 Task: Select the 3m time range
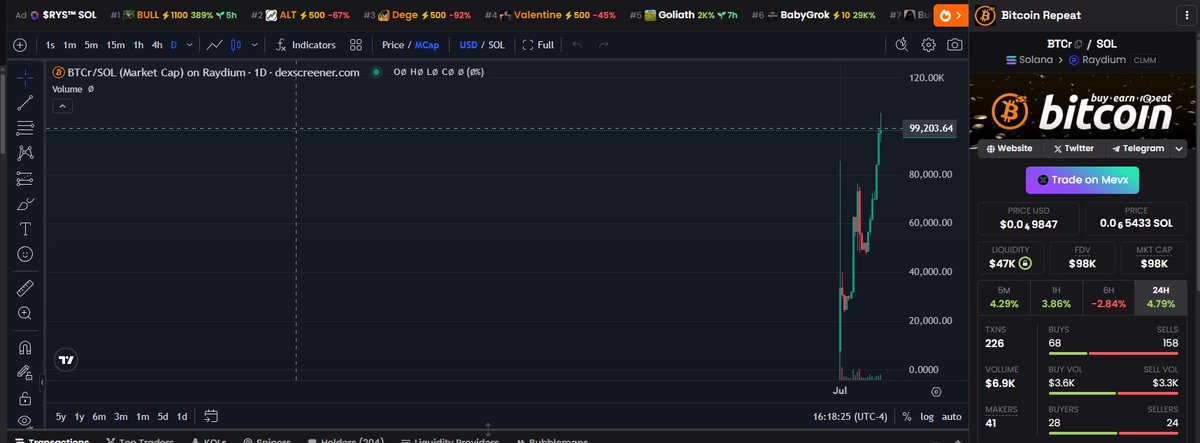pos(120,416)
